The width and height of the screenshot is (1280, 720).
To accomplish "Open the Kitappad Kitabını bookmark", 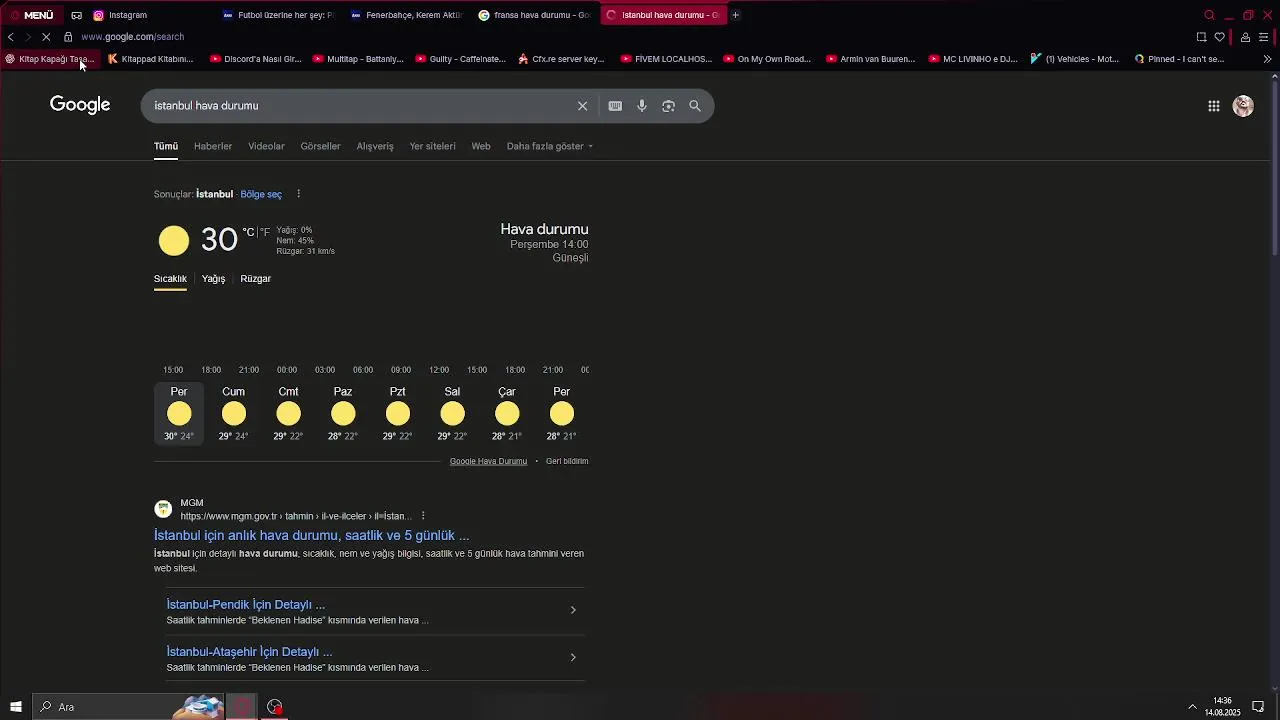I will pos(150,59).
